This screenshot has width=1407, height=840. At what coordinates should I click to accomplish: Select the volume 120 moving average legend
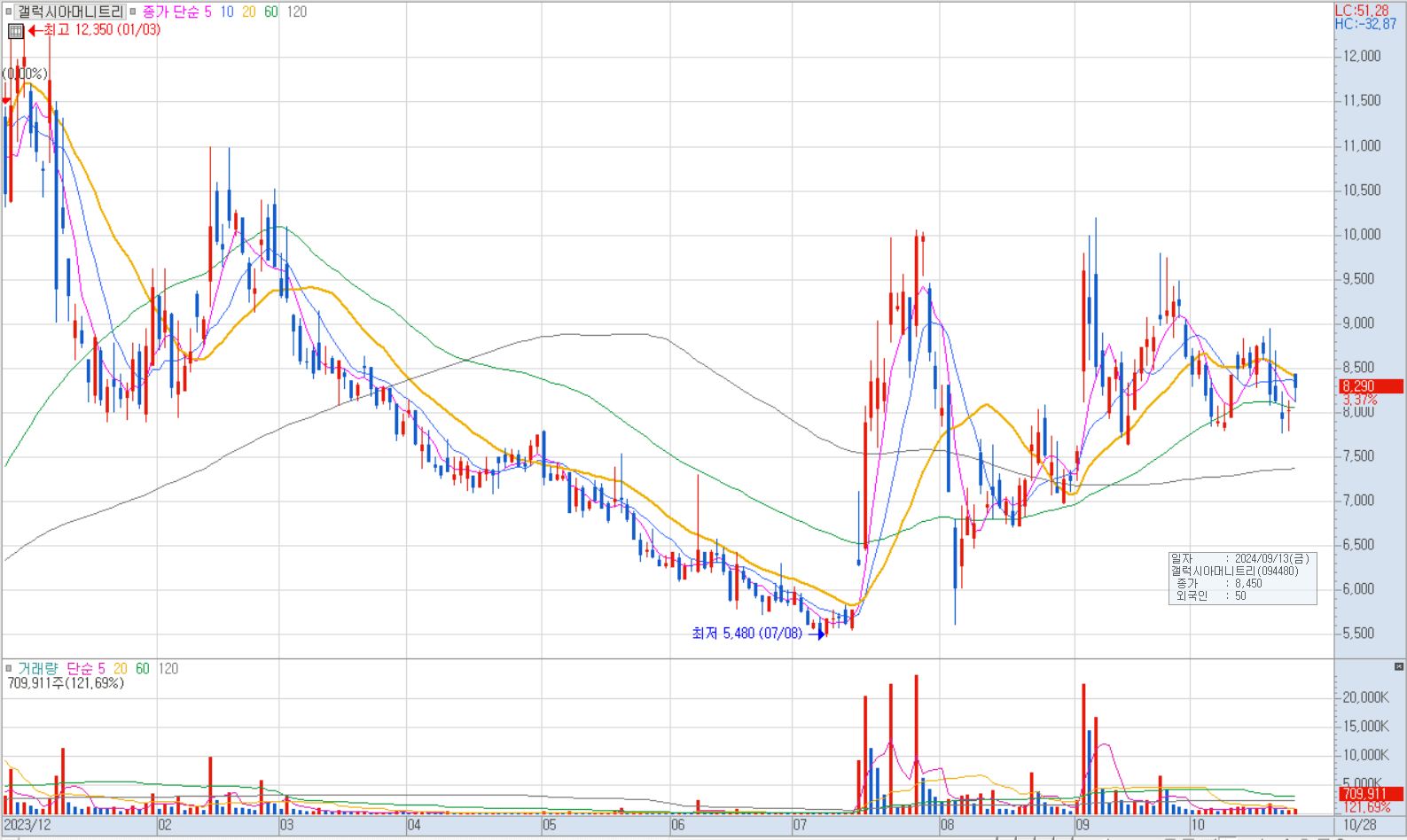[168, 668]
